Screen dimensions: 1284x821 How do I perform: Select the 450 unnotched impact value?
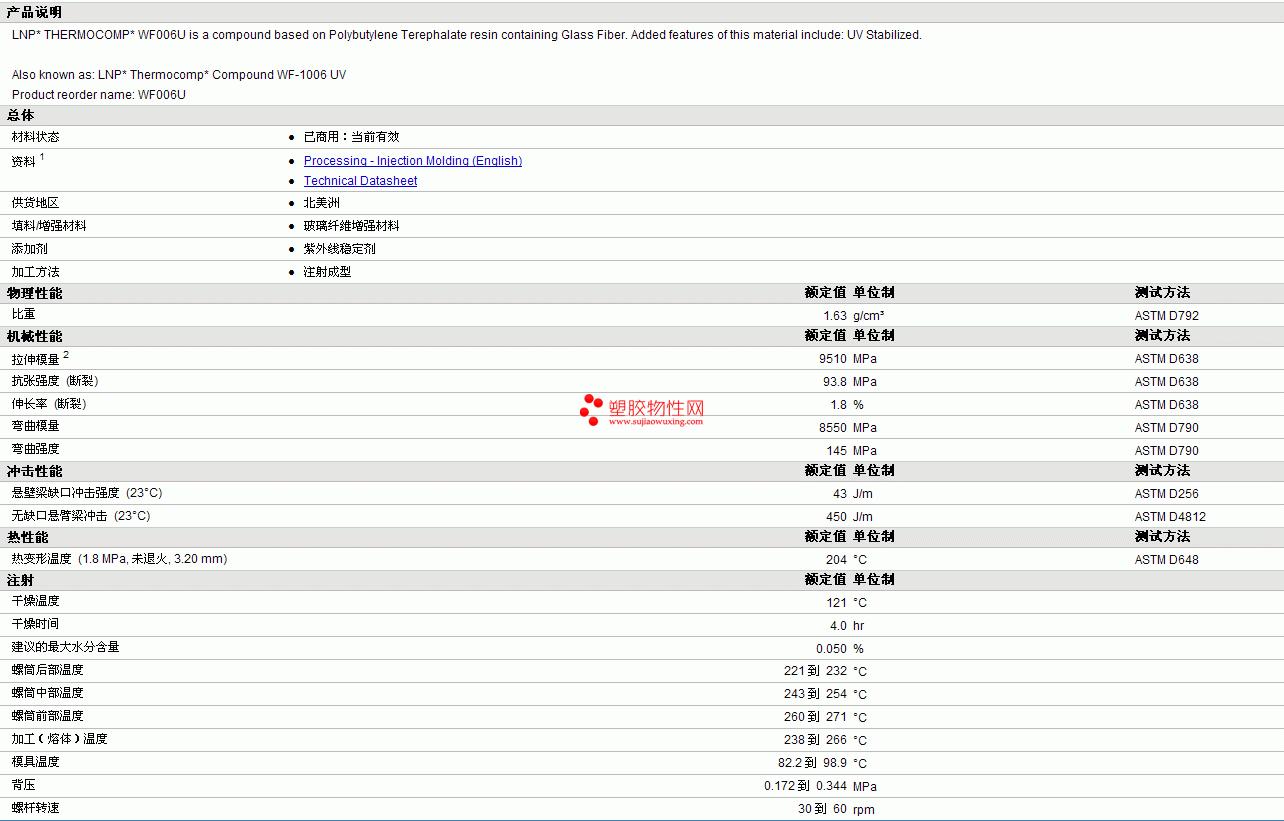click(x=836, y=517)
